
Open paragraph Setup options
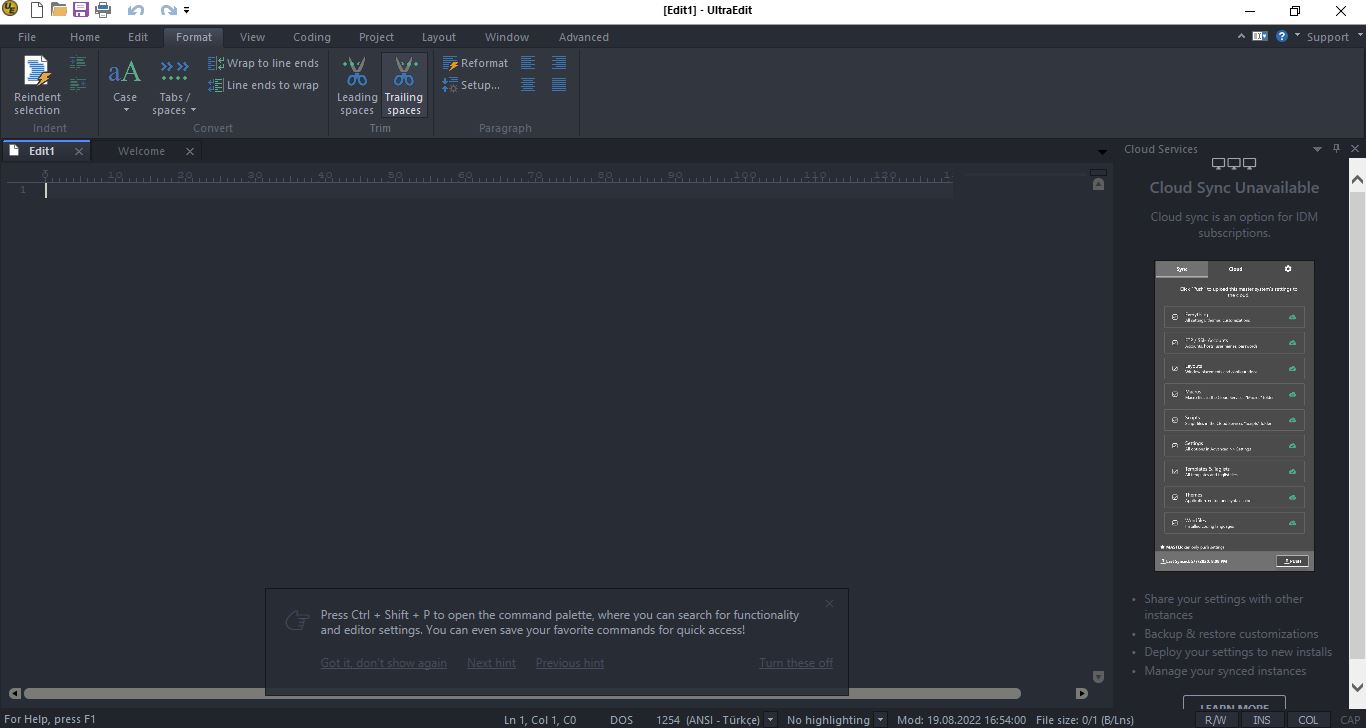pyautogui.click(x=472, y=85)
